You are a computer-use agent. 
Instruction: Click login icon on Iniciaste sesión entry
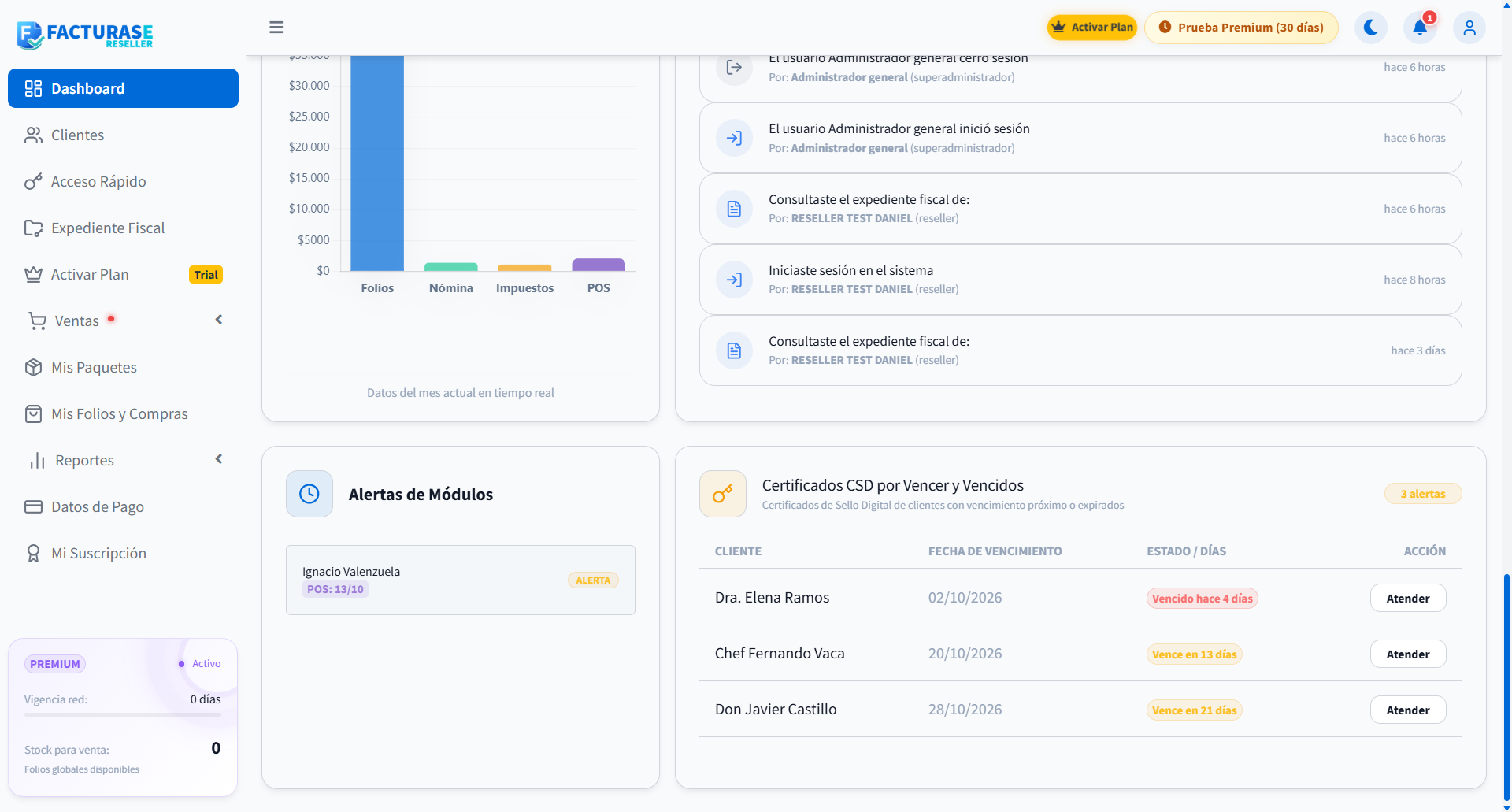(734, 280)
